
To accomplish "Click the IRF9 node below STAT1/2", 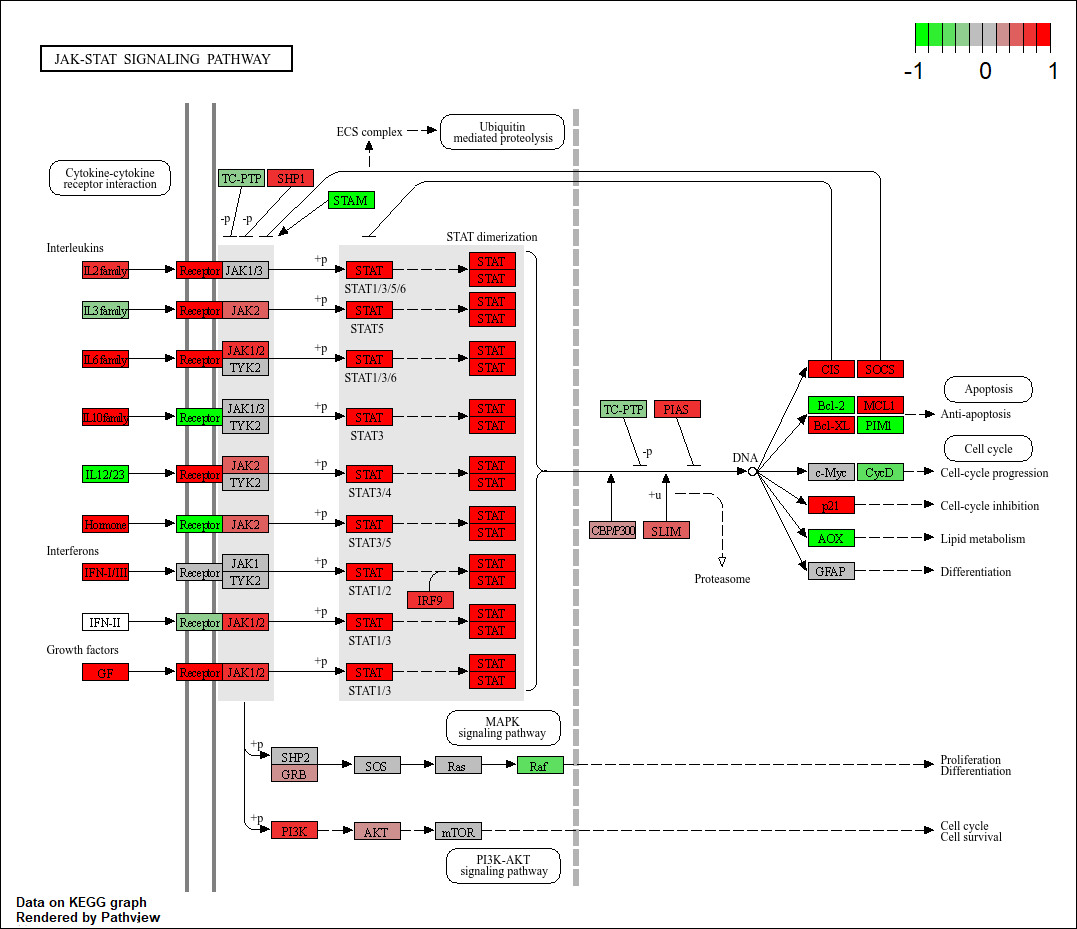I will tap(430, 600).
